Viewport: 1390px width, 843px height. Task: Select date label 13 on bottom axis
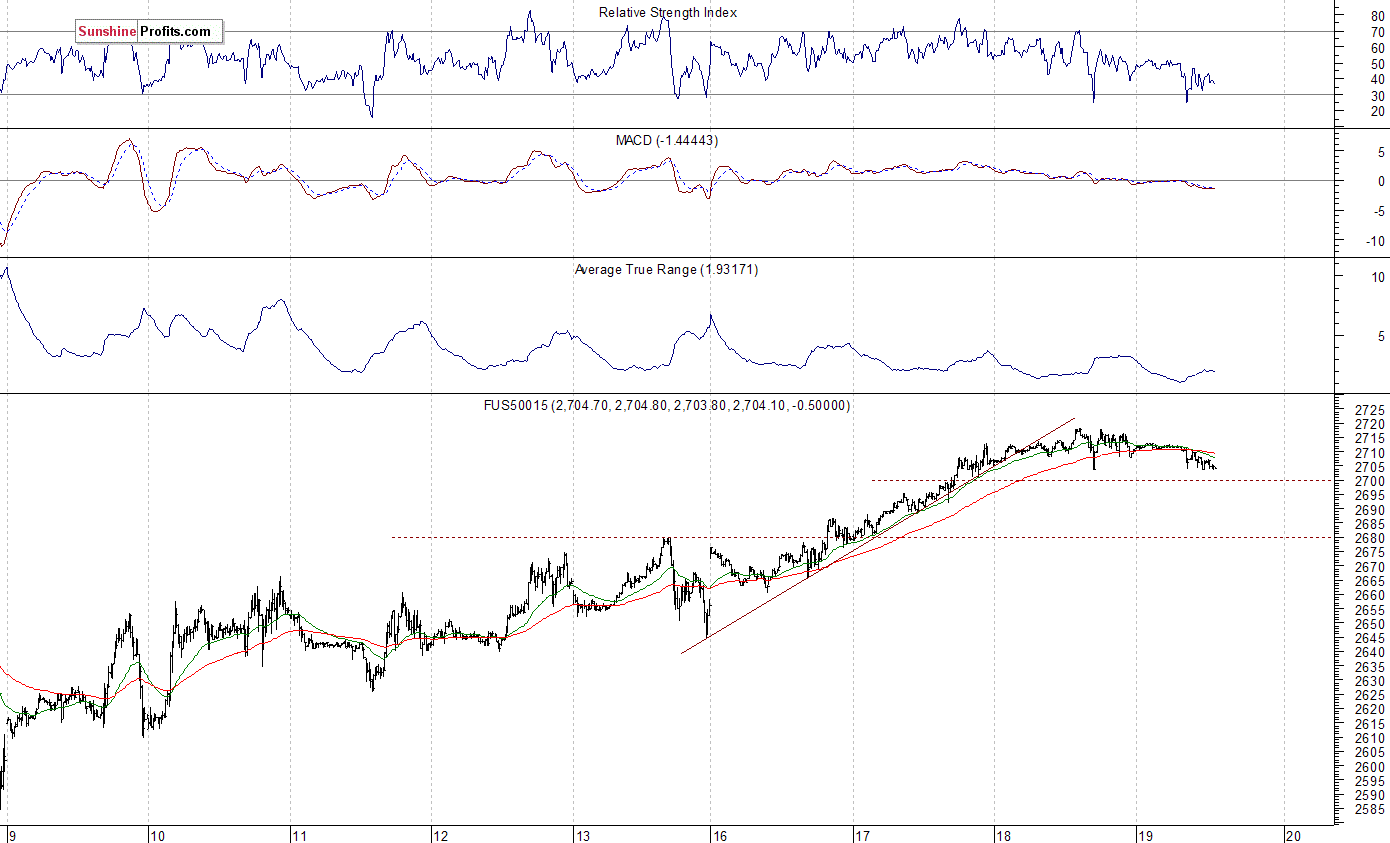coord(581,835)
